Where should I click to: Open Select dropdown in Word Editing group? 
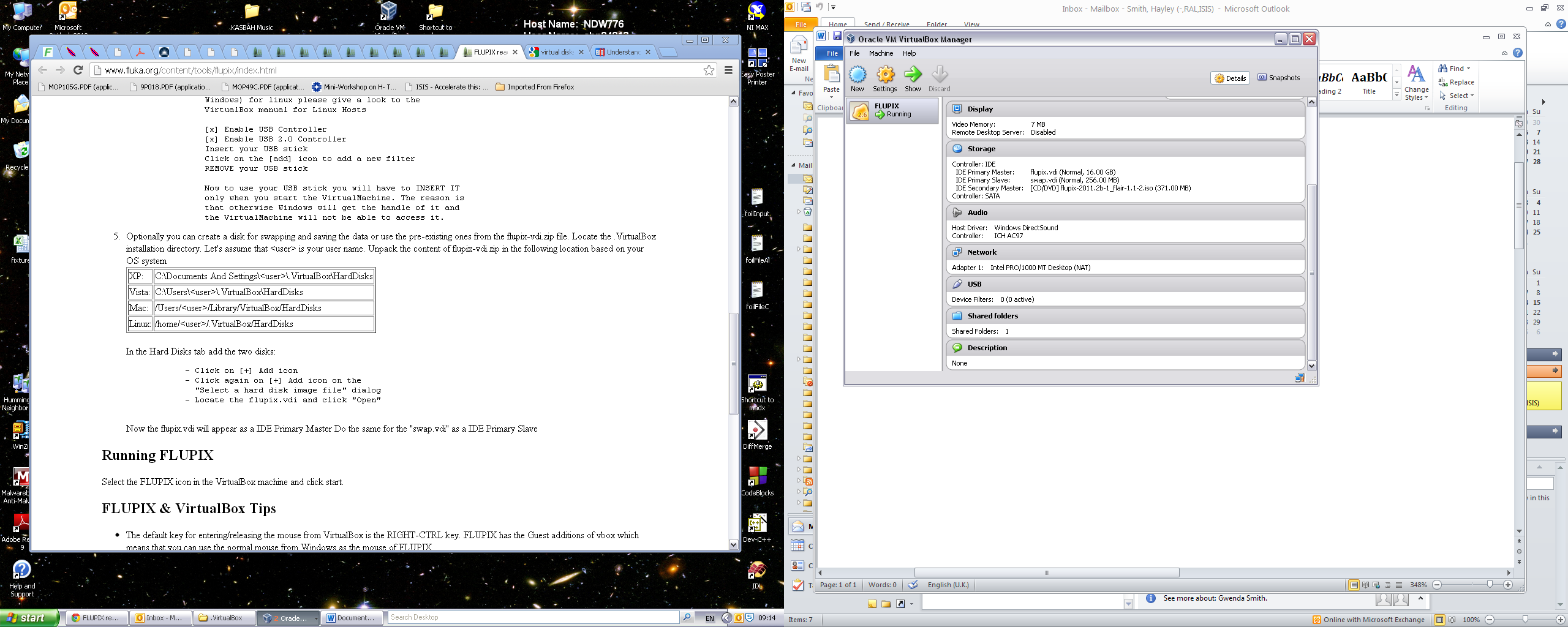coord(1457,96)
